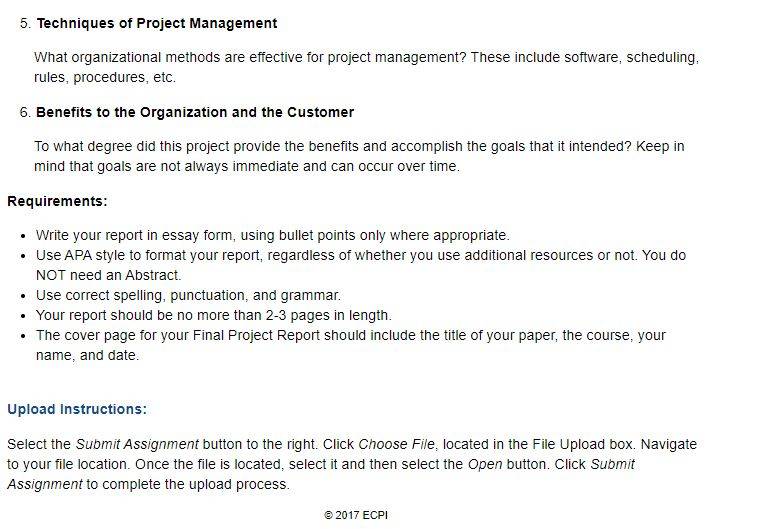
Task: Click the paragraph starting 'To what degree'
Action: tap(359, 156)
